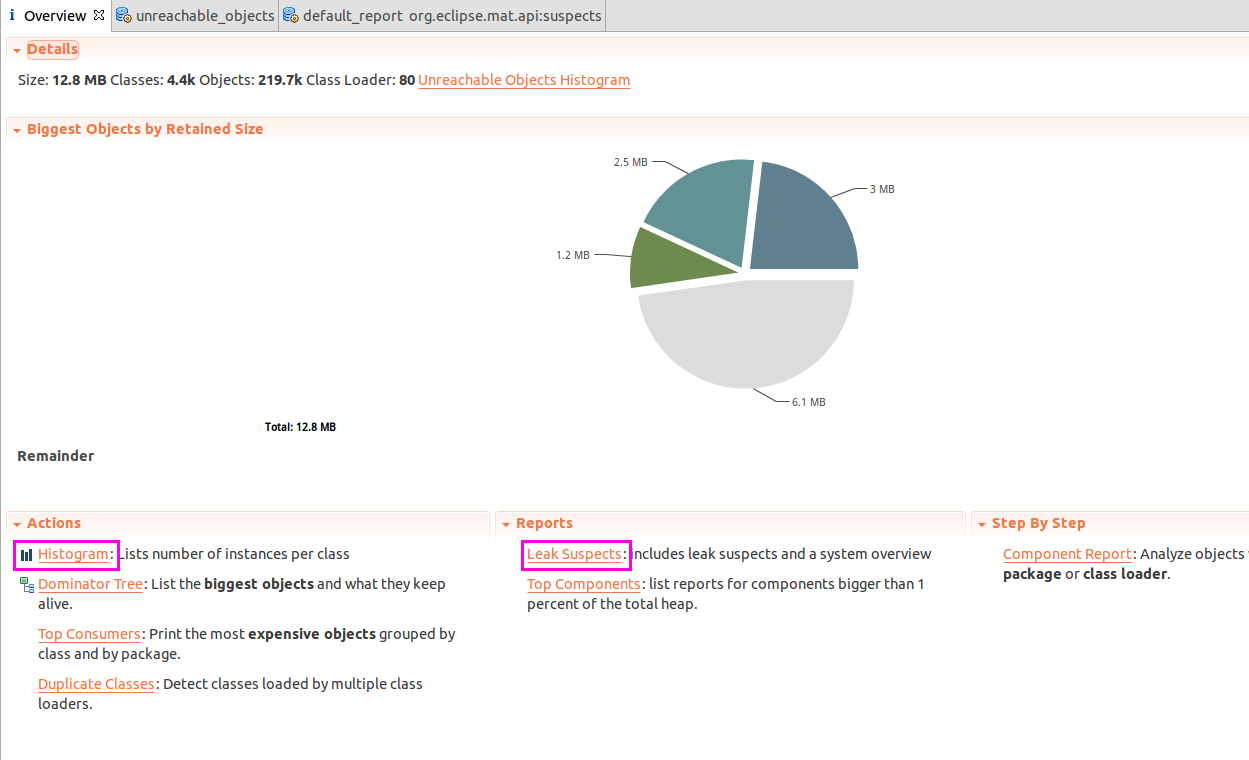Open the Leak Suspects report
This screenshot has height=760, width=1249.
tap(574, 554)
